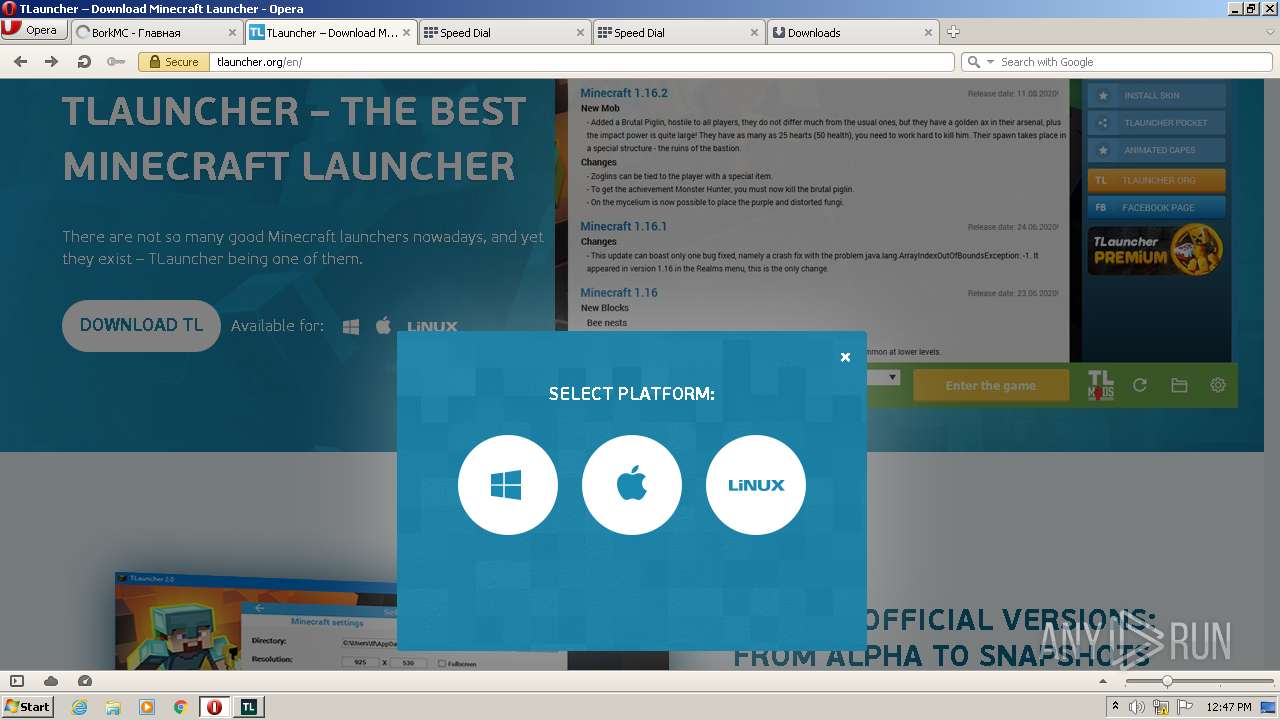The height and width of the screenshot is (720, 1280).
Task: Click the Minecraft 1.16.2 heading
Action: point(624,93)
